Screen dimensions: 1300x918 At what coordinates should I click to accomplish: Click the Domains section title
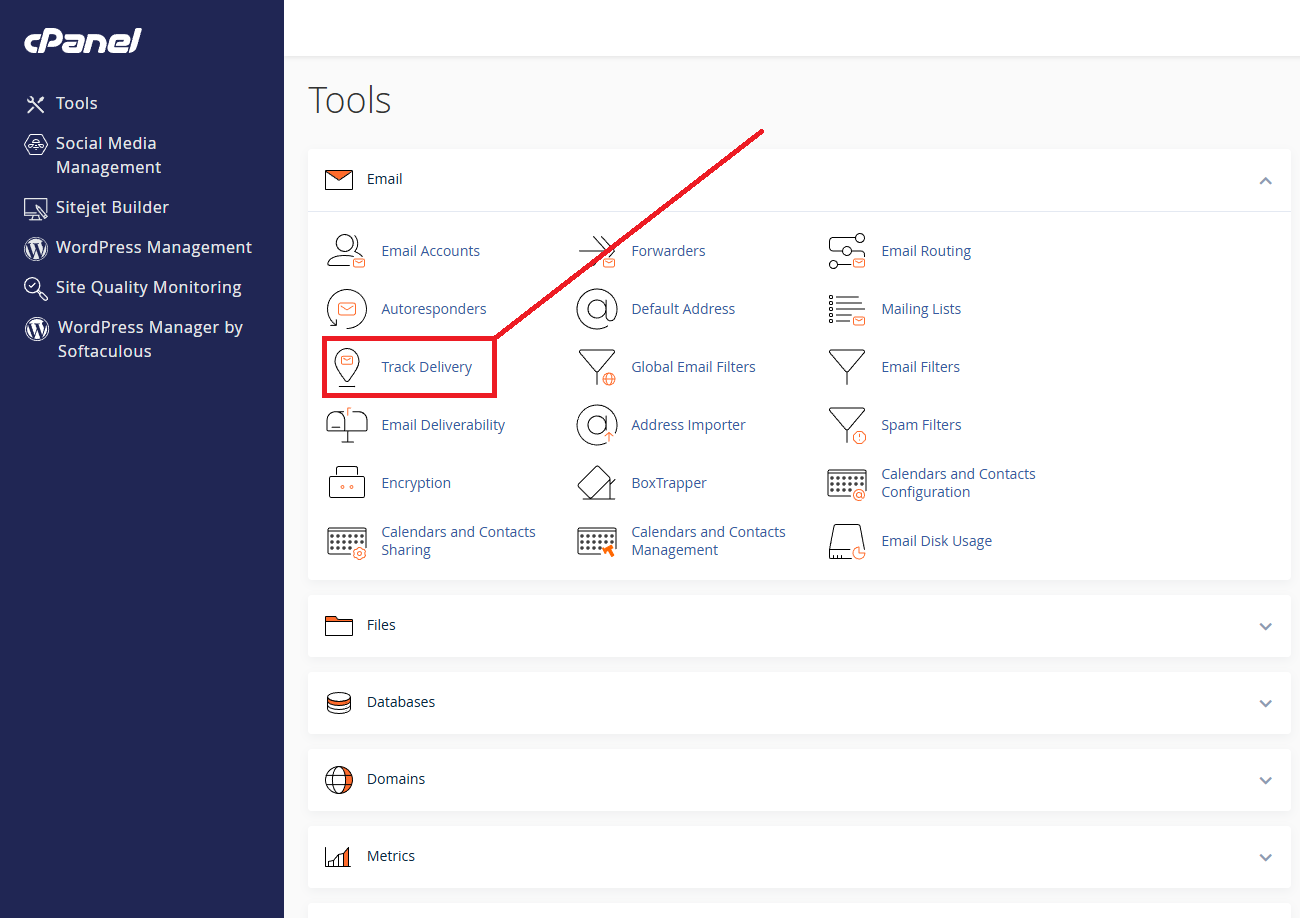coord(396,779)
